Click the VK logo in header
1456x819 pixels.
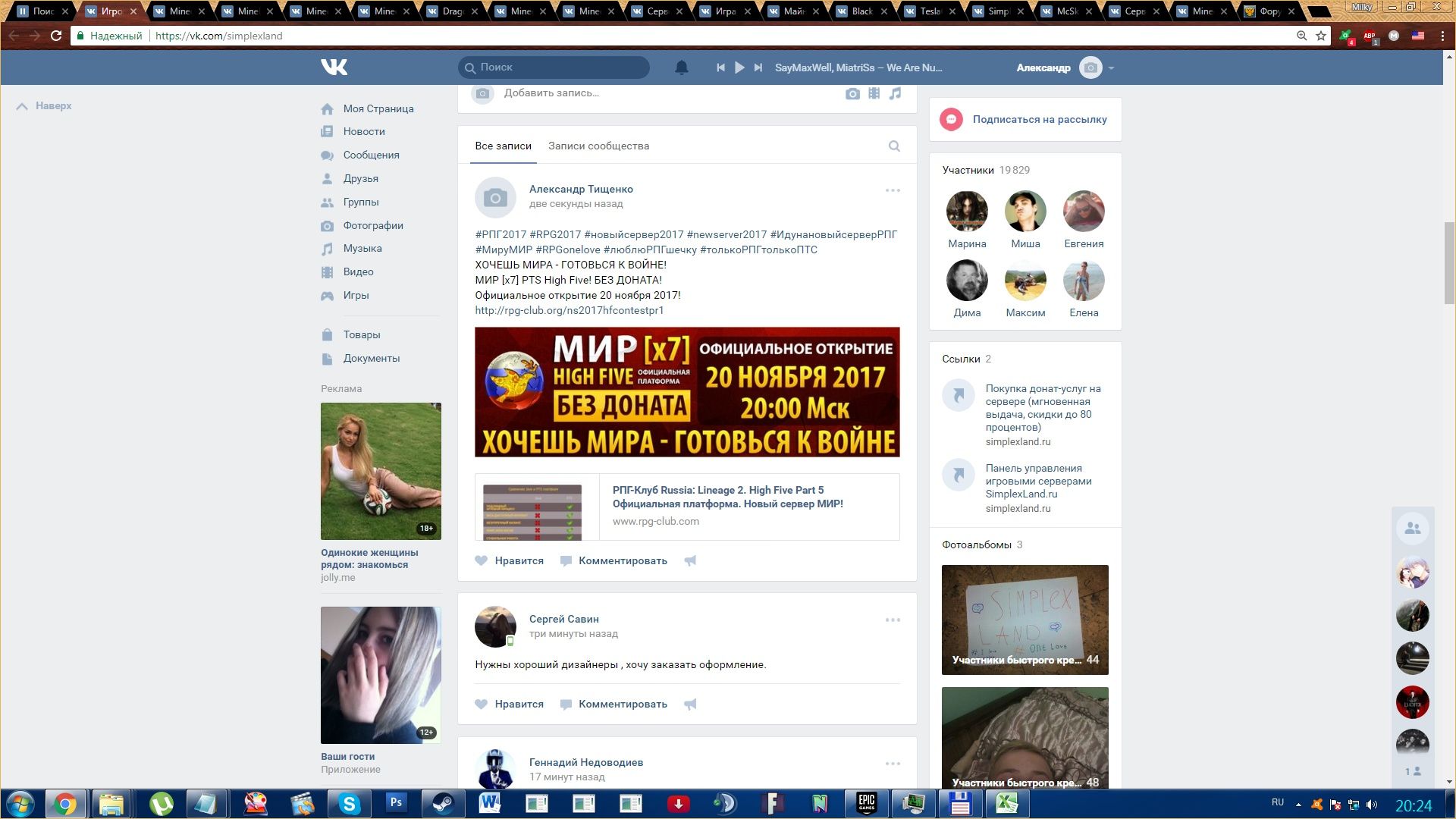click(x=334, y=67)
